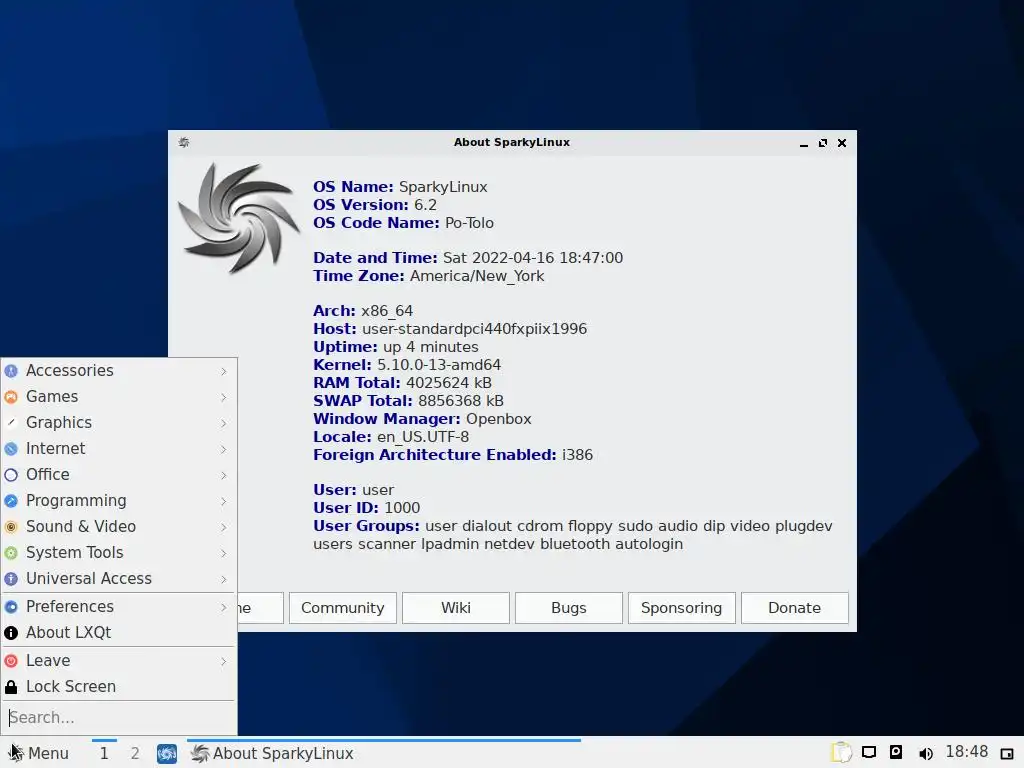
Task: Close the About SparkyLinux window
Action: [x=842, y=143]
